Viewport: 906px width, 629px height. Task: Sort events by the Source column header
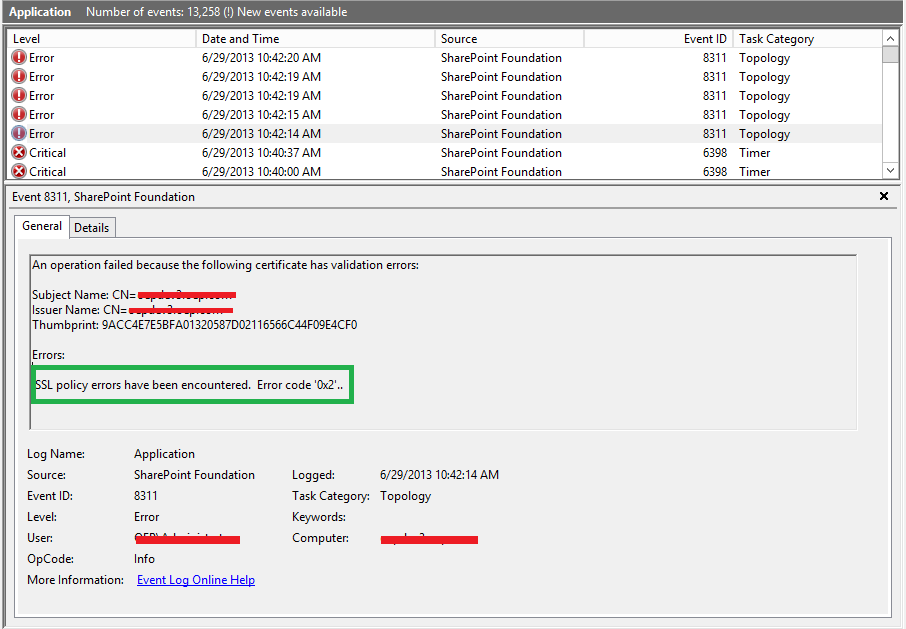[x=510, y=39]
